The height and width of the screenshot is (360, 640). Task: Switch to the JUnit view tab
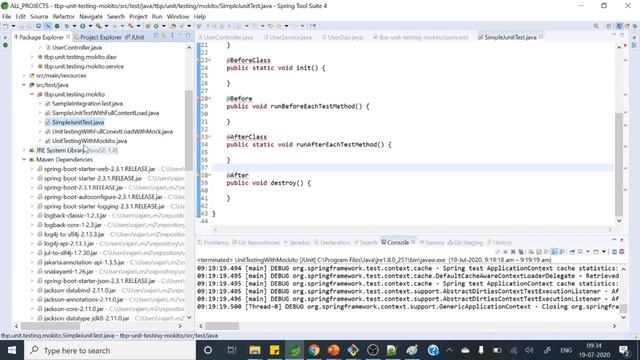click(x=135, y=37)
